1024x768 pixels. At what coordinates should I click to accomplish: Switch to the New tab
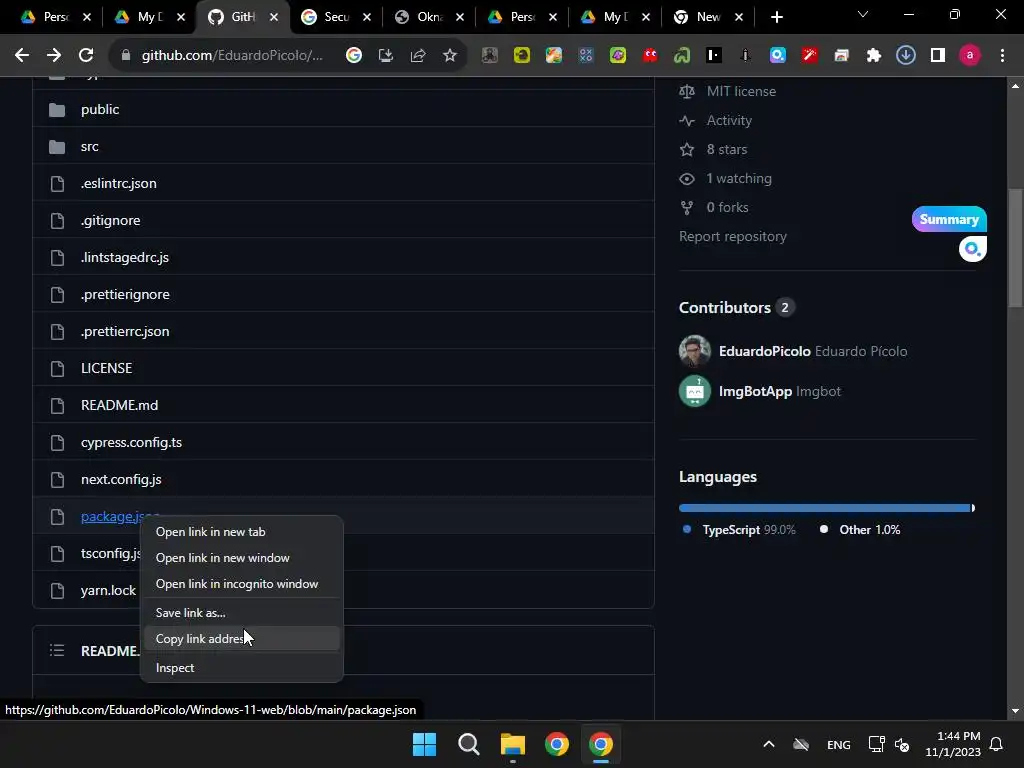[x=708, y=17]
